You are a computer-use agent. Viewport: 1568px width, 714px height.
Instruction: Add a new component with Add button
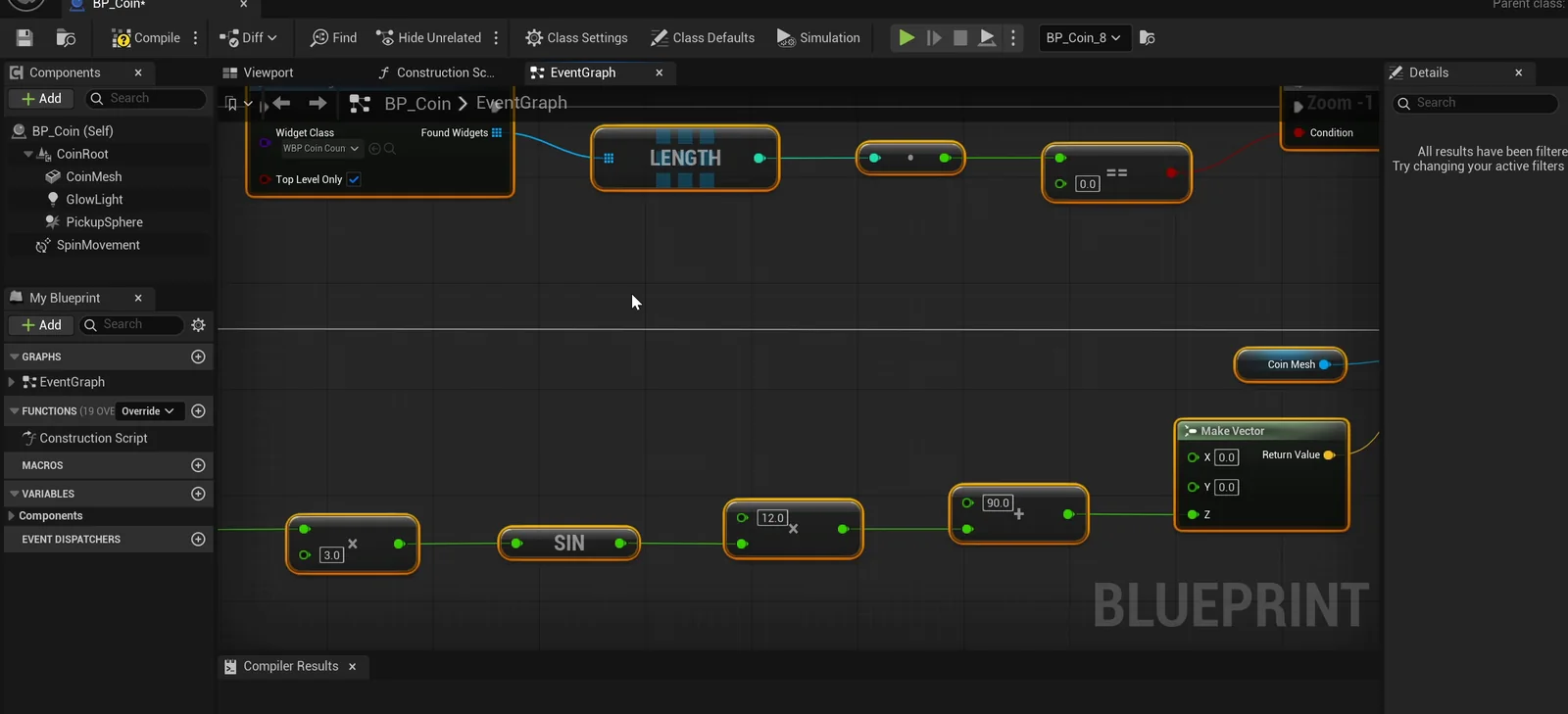[41, 99]
